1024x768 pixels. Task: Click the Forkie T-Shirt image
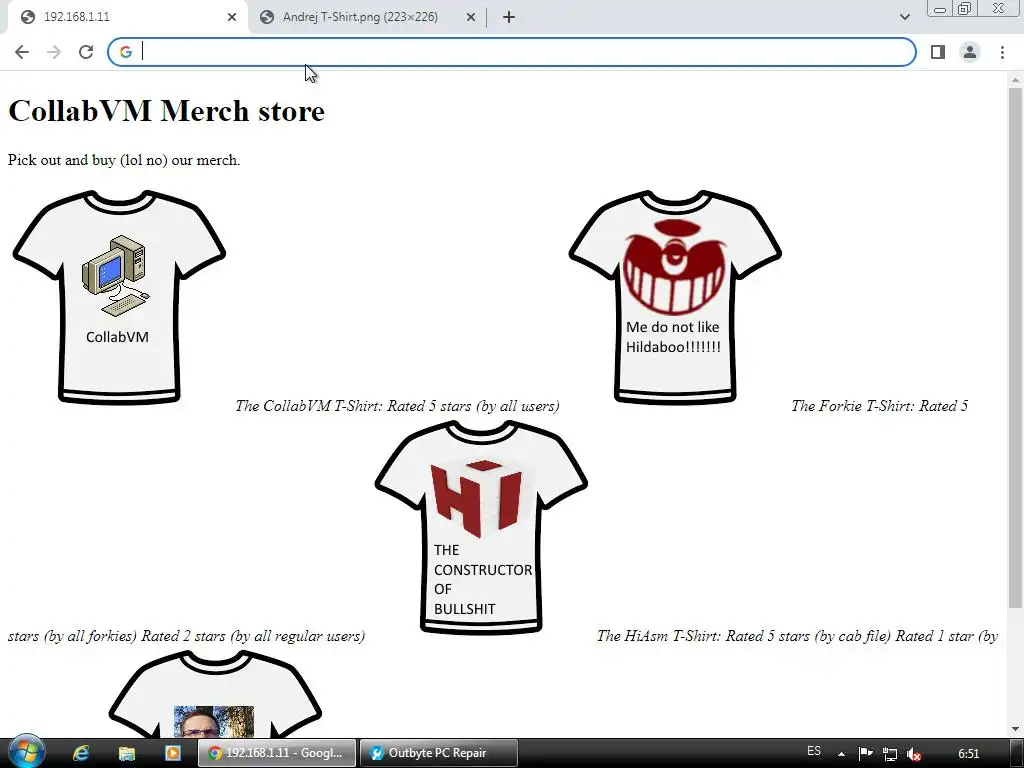click(x=675, y=298)
